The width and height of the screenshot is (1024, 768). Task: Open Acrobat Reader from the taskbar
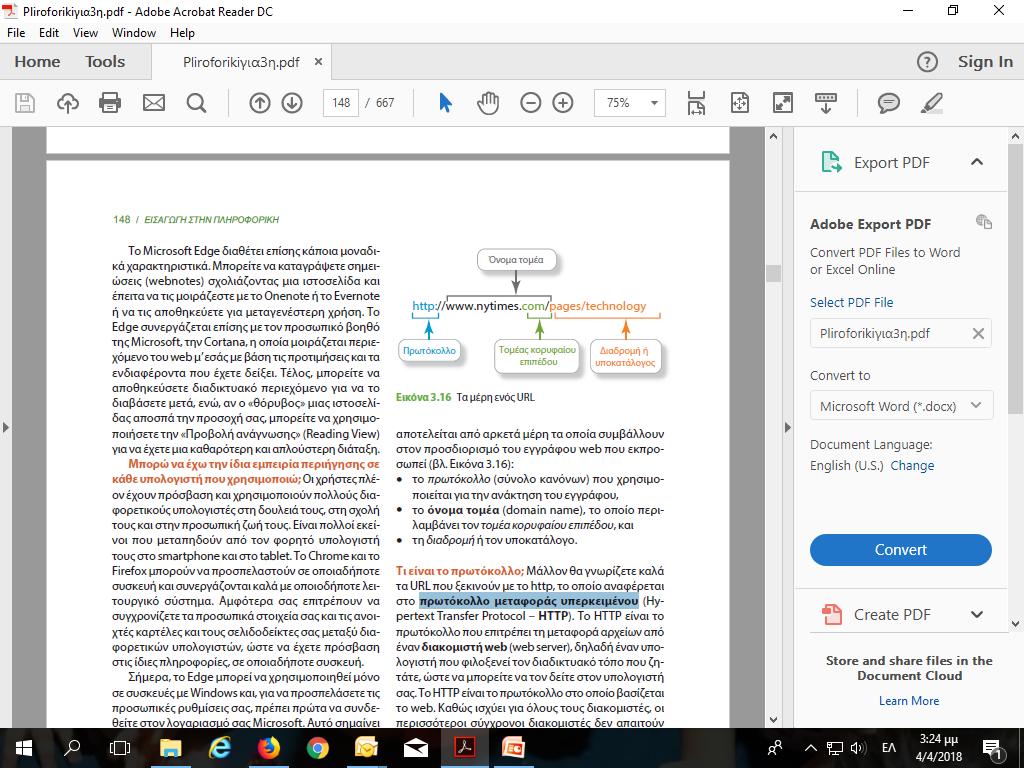tap(464, 748)
